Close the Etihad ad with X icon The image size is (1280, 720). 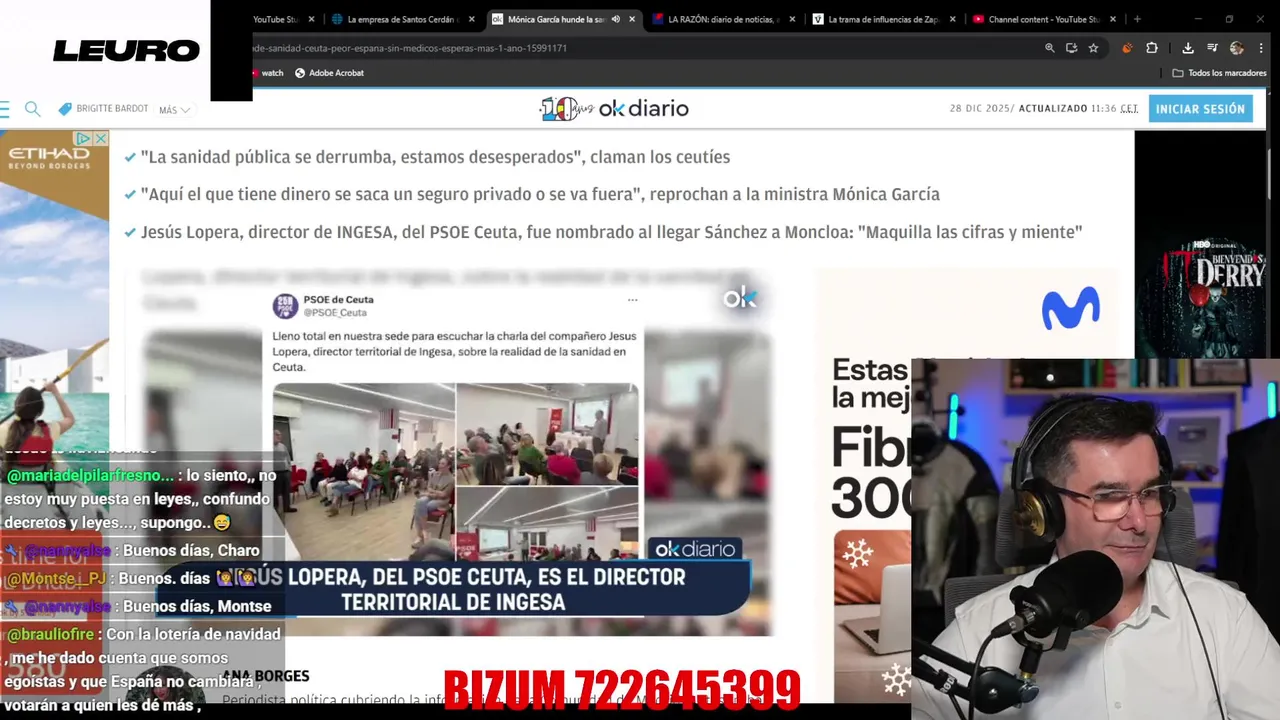(101, 138)
